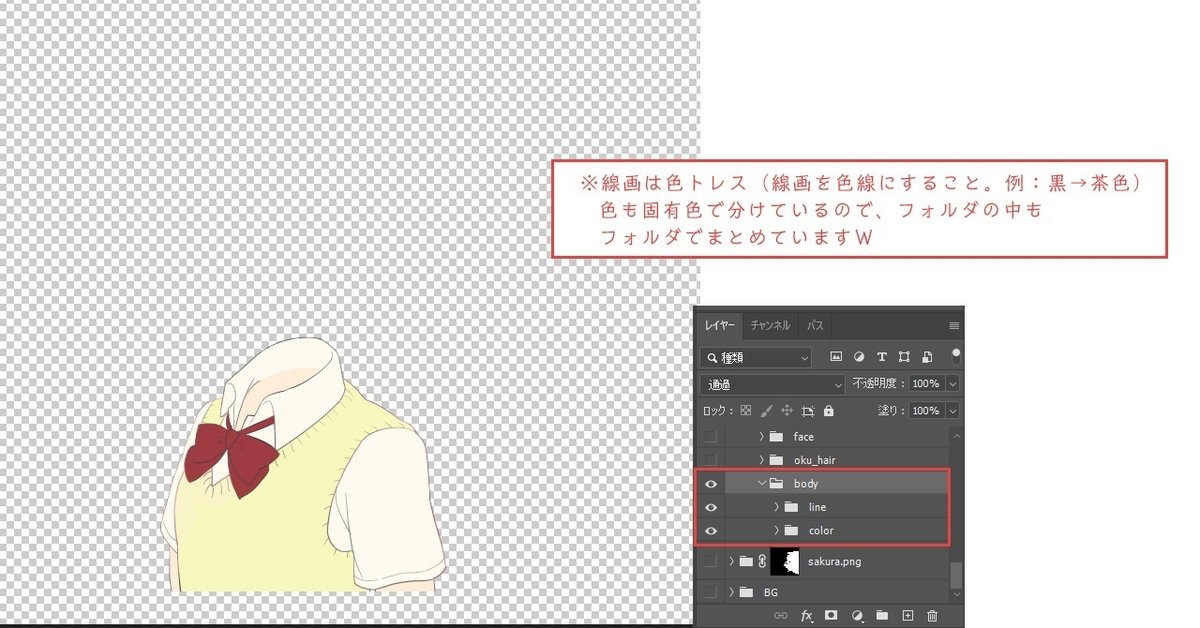Hide the line group with eye icon

(x=711, y=507)
